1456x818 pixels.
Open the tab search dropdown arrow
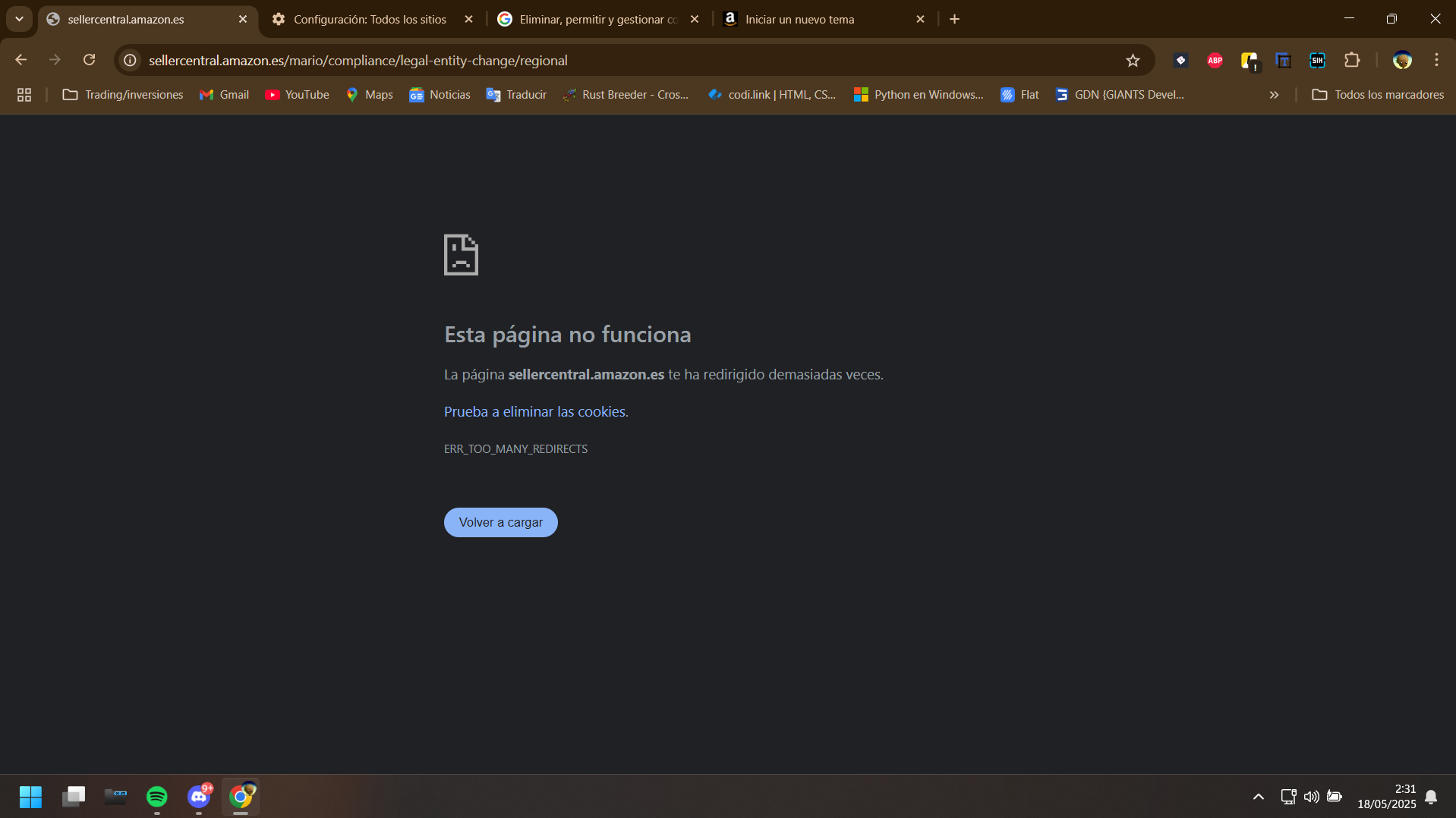[x=19, y=19]
